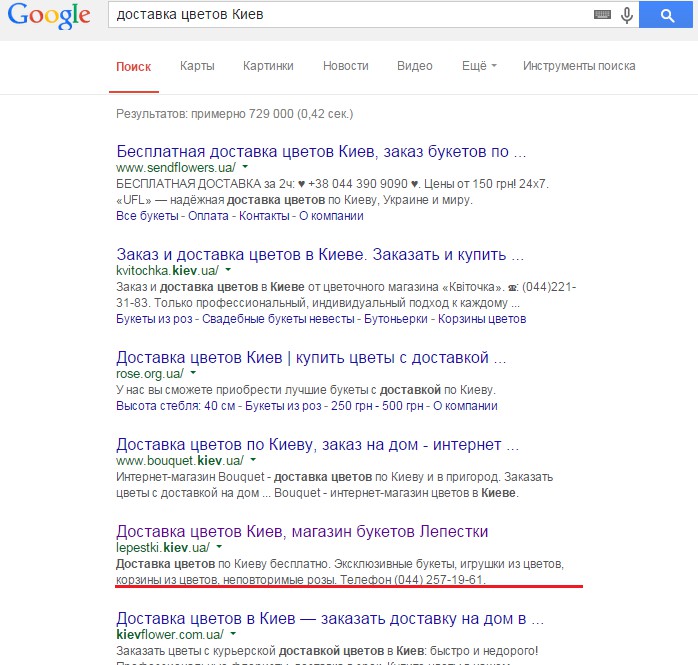The height and width of the screenshot is (665, 698).
Task: Expand arrow next to rose.org.ua
Action: (x=193, y=373)
